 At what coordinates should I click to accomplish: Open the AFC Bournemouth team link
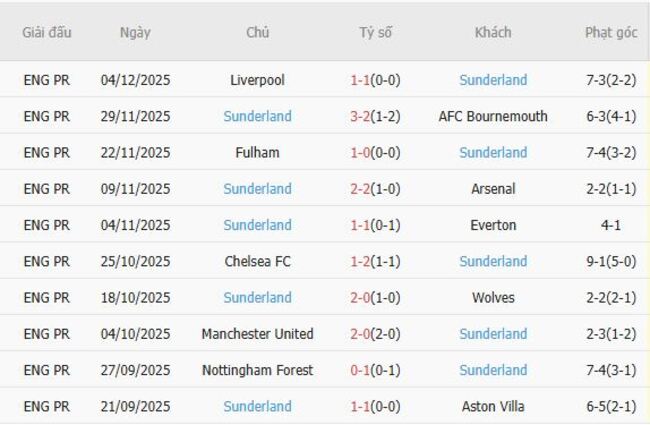pyautogui.click(x=493, y=116)
